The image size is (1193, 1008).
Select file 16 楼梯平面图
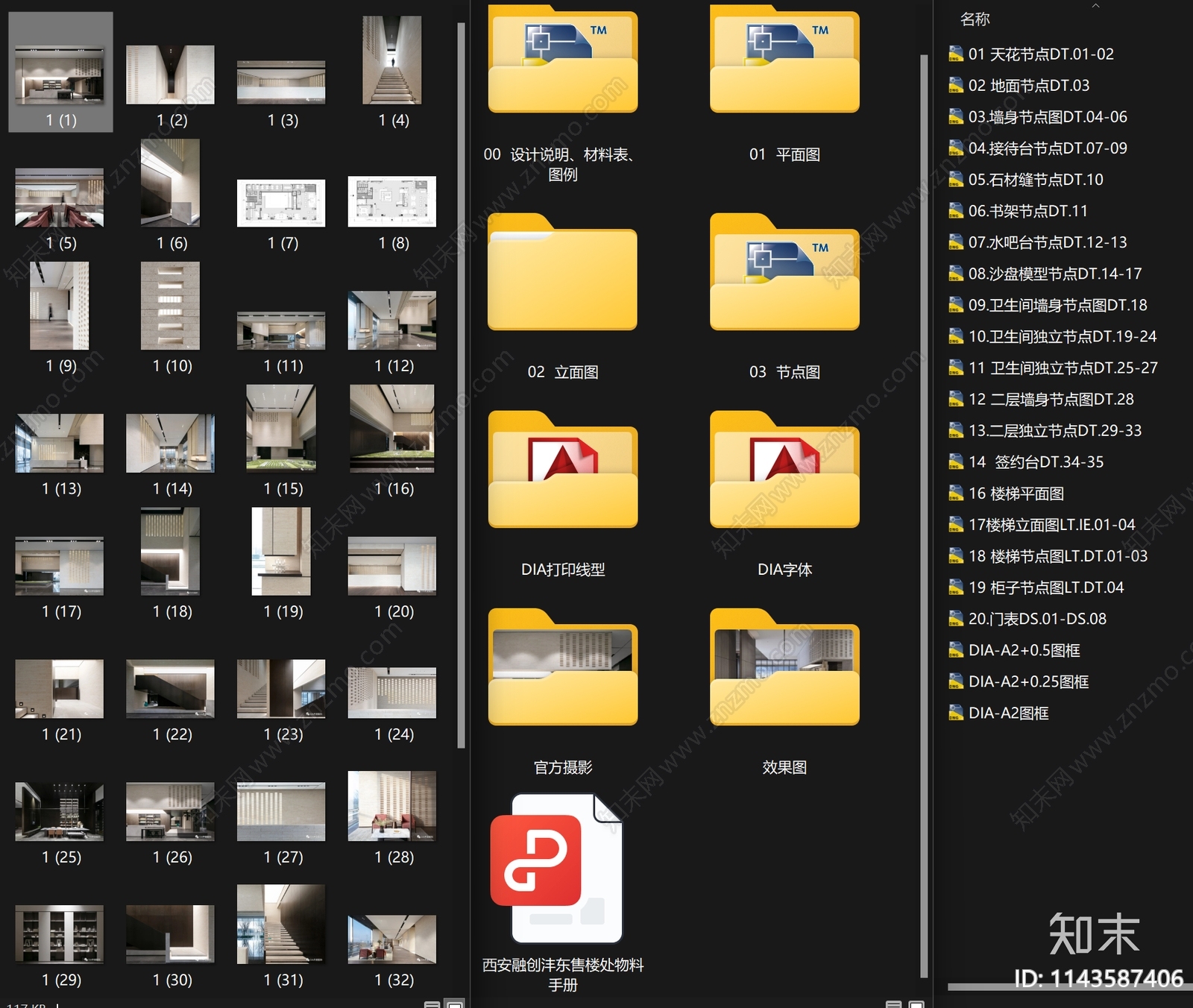(1006, 494)
